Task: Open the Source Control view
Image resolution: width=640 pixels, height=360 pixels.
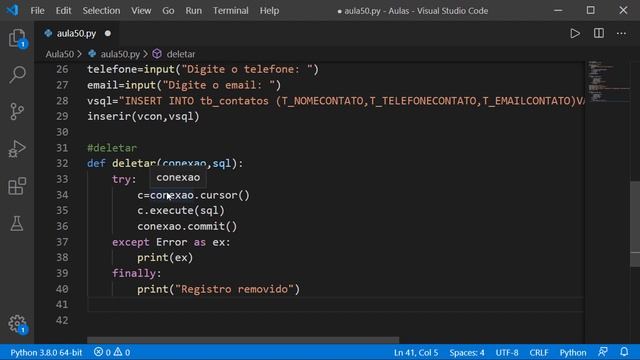Action: [x=17, y=111]
